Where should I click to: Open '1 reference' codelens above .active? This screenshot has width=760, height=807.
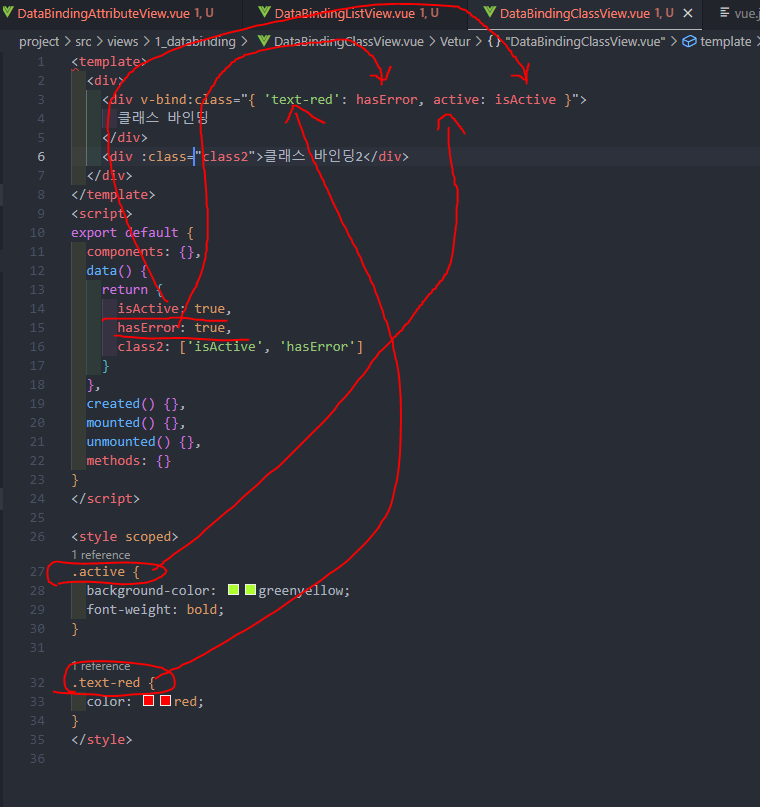[101, 555]
